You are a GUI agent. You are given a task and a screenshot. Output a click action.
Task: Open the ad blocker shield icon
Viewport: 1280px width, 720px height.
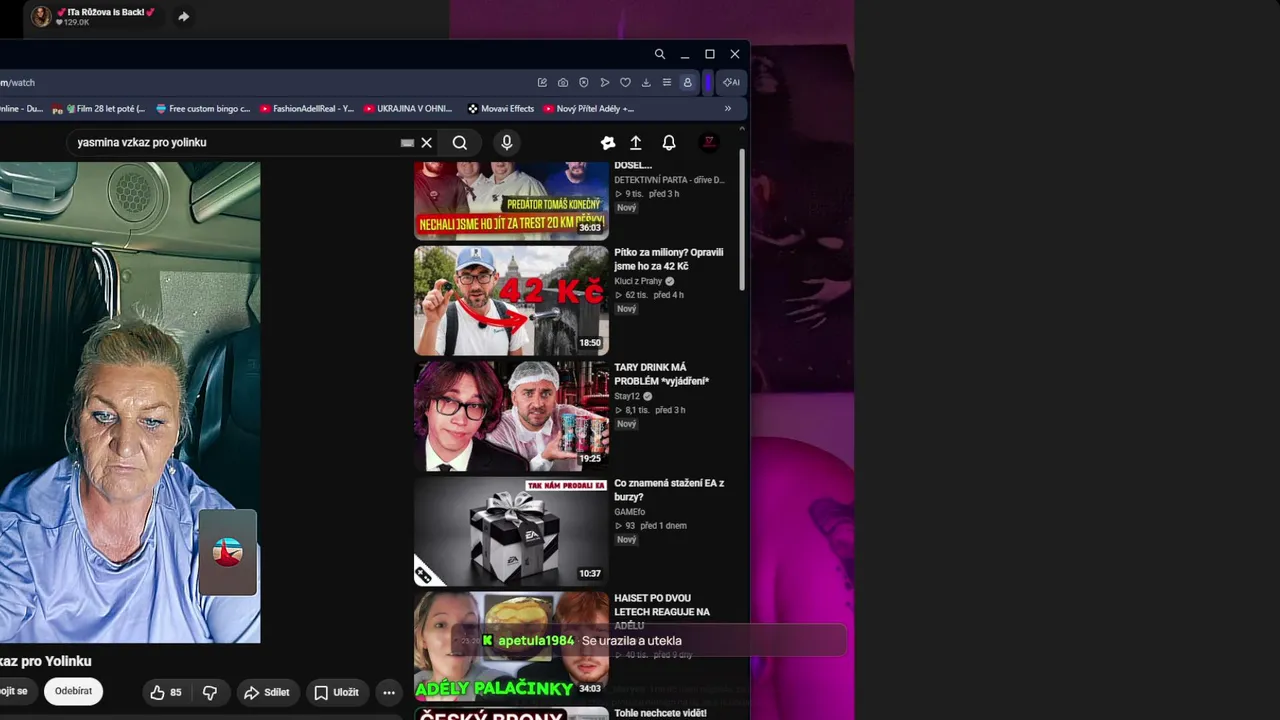pos(584,83)
